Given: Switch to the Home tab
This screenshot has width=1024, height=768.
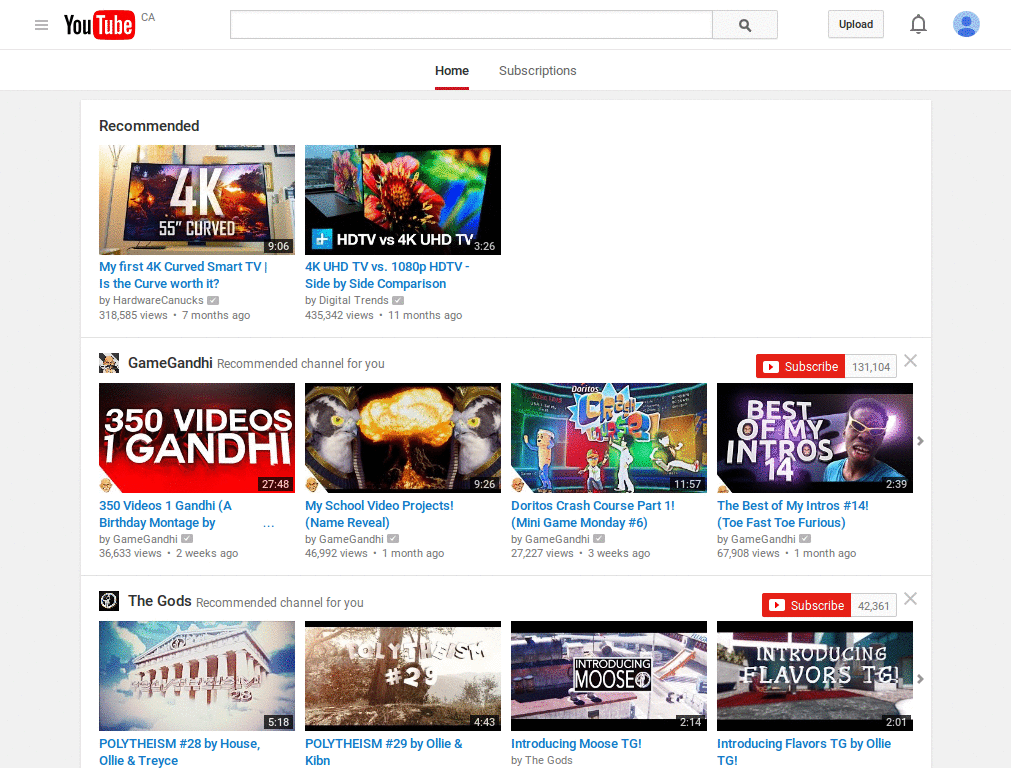Looking at the screenshot, I should click(x=452, y=71).
